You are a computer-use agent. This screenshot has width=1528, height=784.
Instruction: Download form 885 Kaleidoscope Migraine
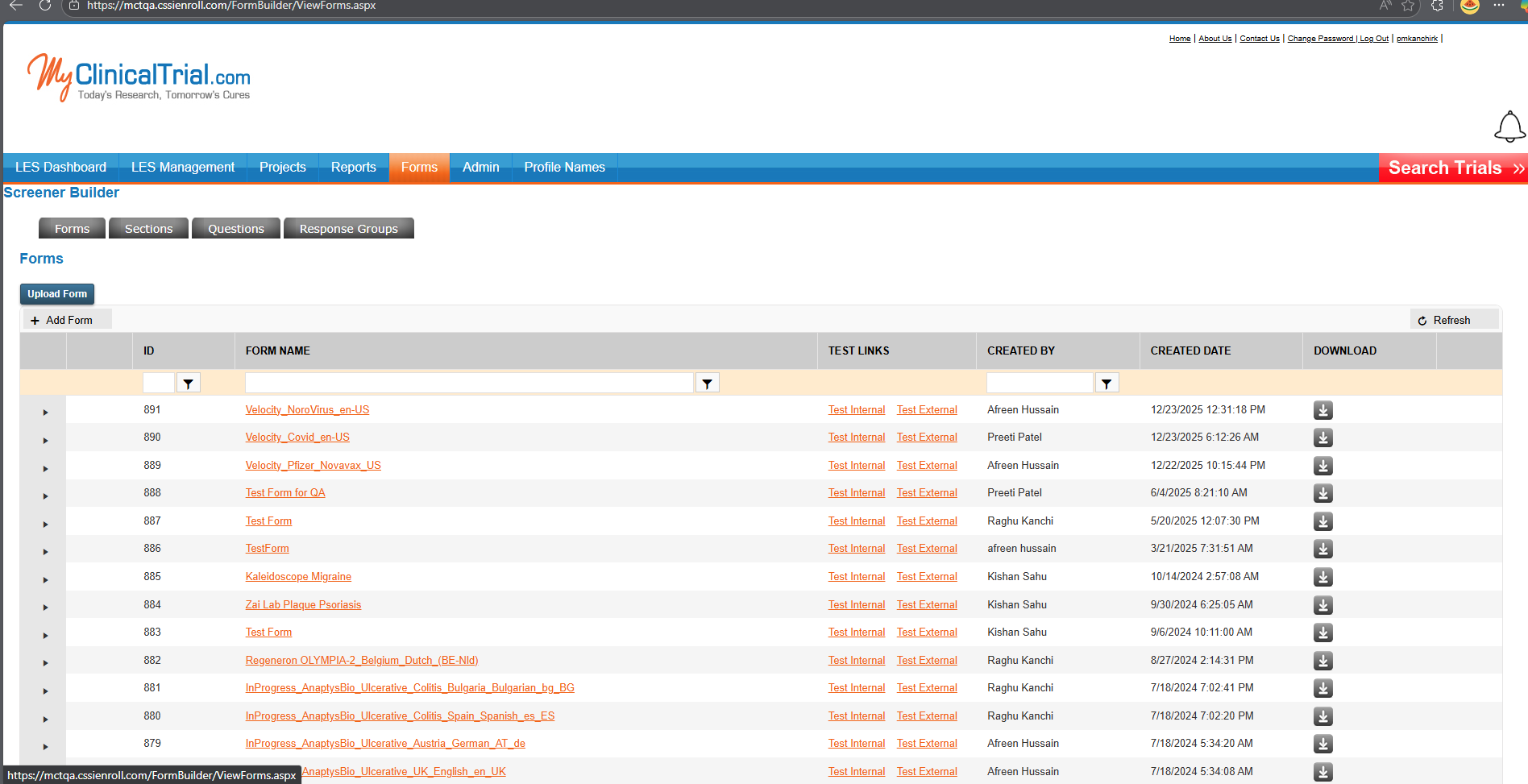point(1322,577)
